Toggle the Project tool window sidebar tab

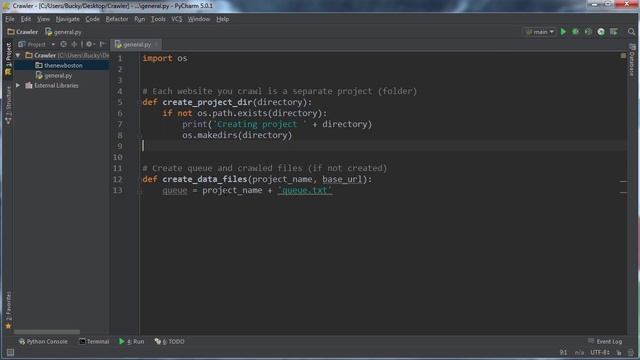(8, 59)
